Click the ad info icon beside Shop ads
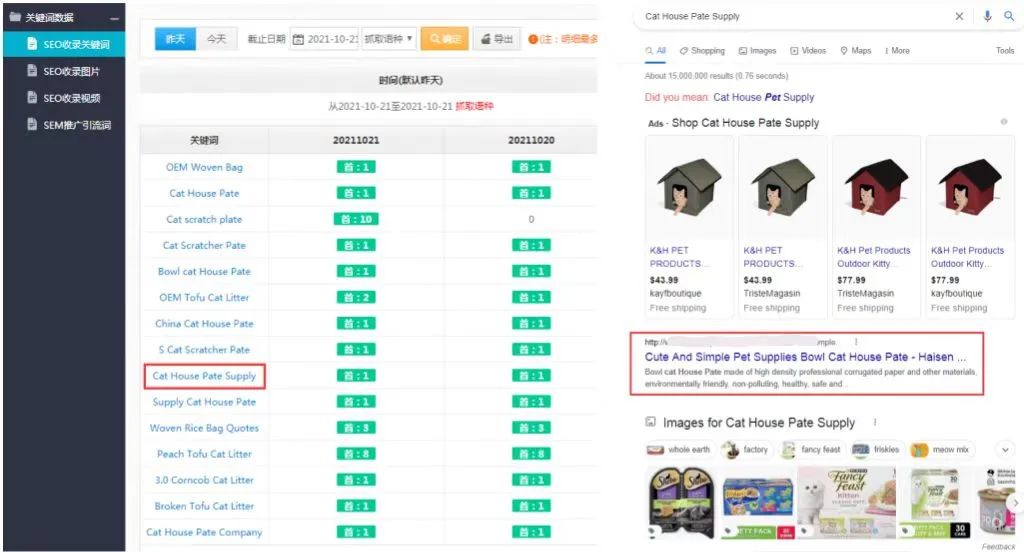 [1004, 122]
